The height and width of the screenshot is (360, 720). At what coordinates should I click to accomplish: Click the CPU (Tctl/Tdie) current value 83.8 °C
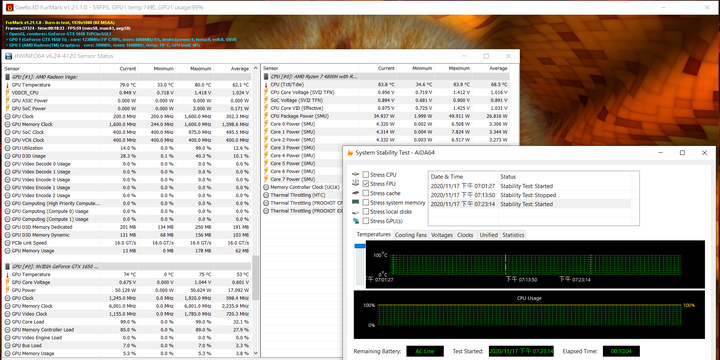[386, 84]
